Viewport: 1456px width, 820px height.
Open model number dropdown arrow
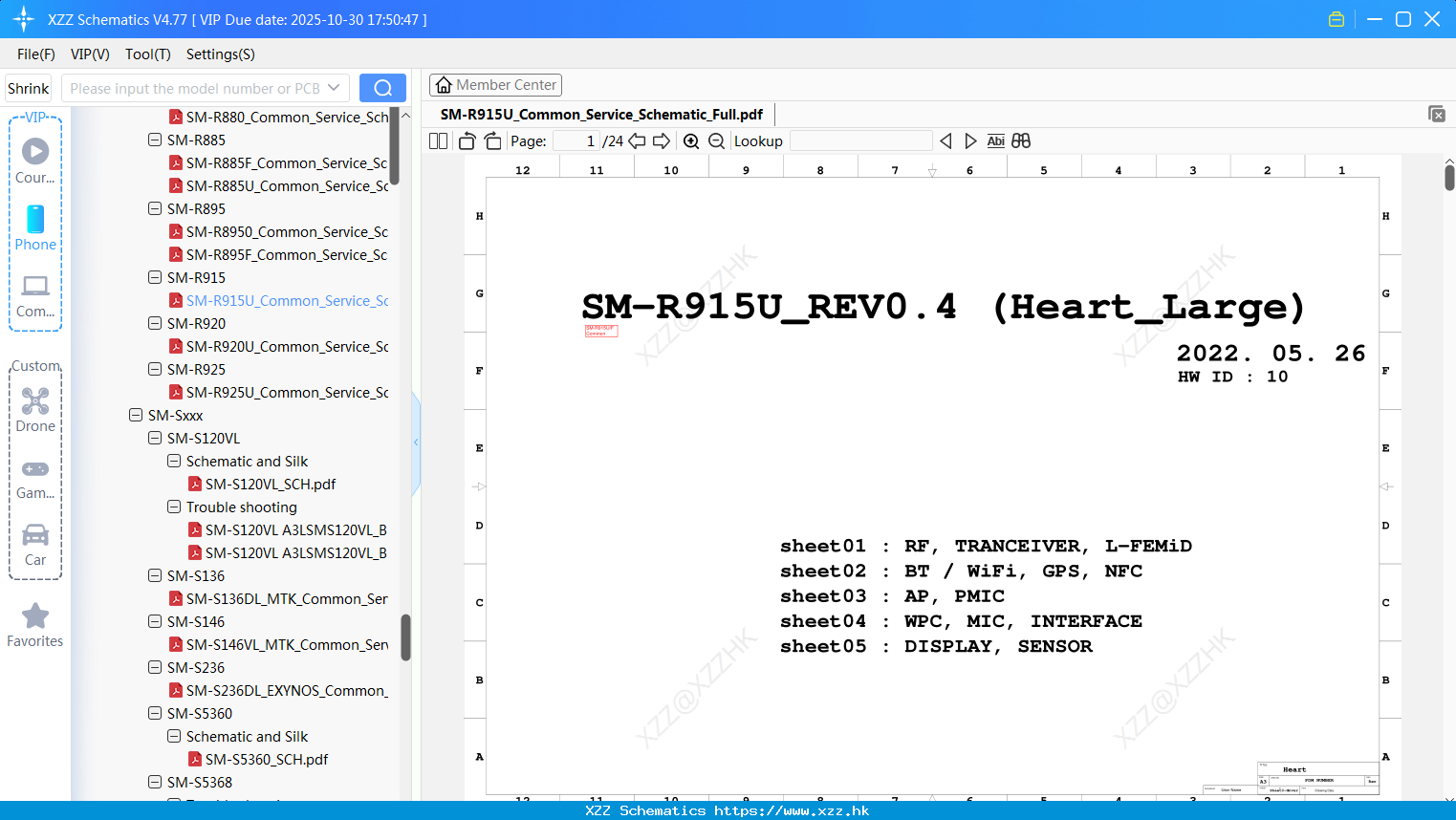click(x=334, y=88)
